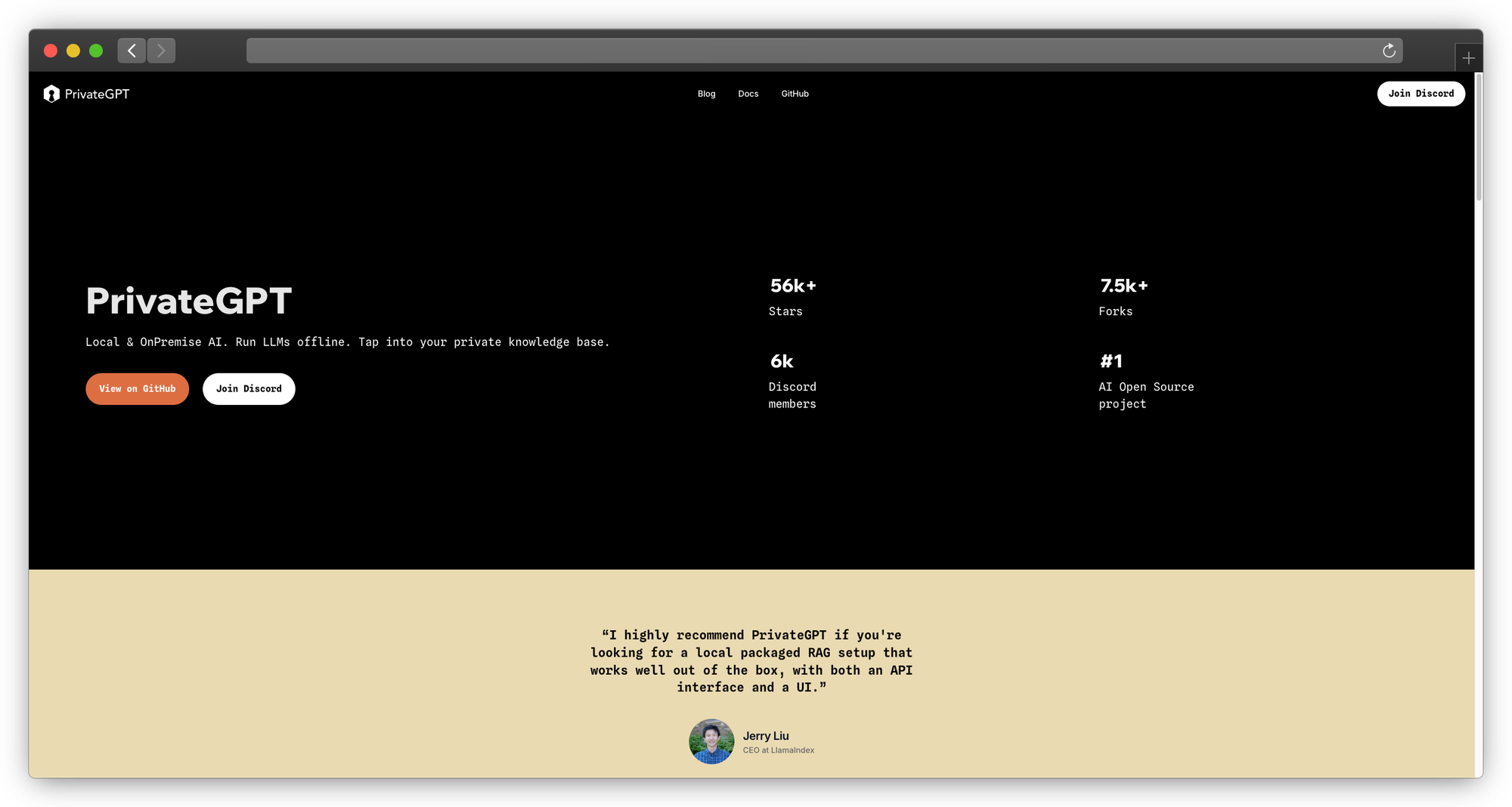Click the 6k Discord members statistic

(792, 382)
